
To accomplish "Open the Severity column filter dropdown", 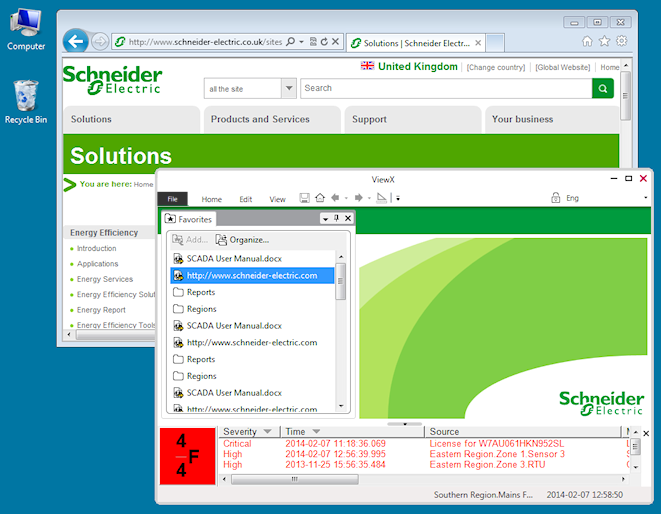I will pyautogui.click(x=268, y=431).
